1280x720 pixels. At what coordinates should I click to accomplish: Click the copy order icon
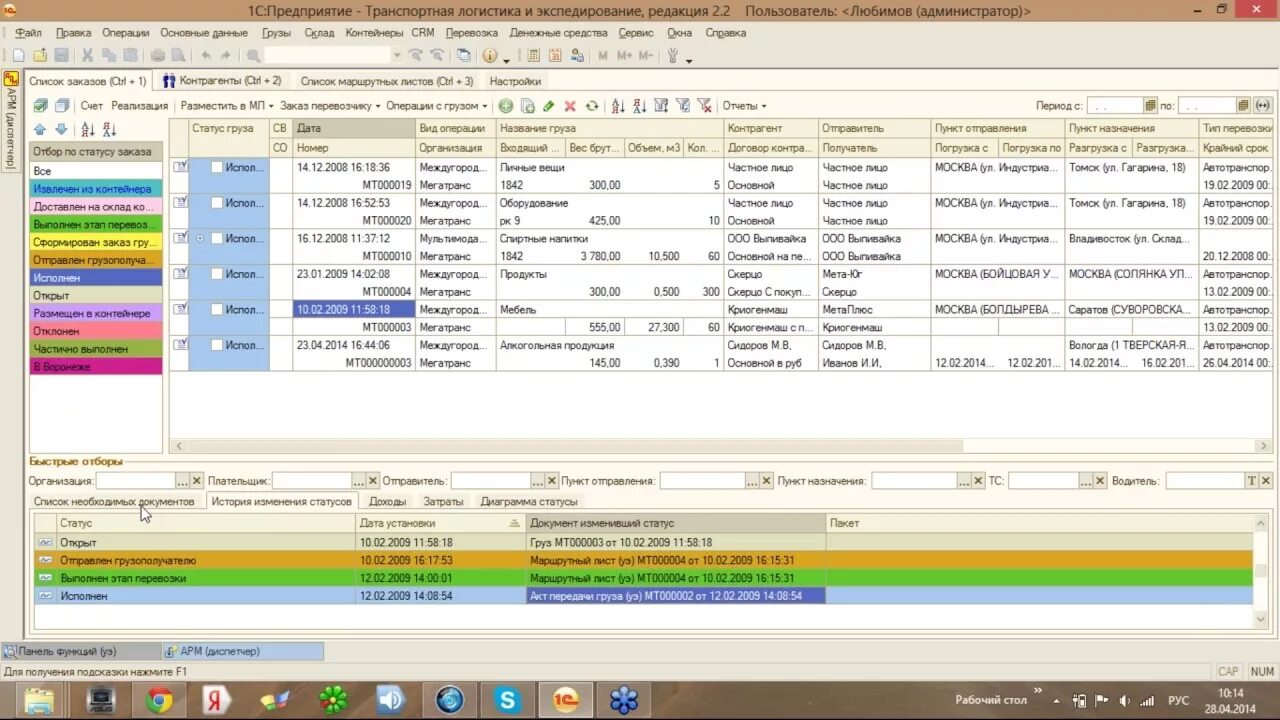pyautogui.click(x=528, y=106)
